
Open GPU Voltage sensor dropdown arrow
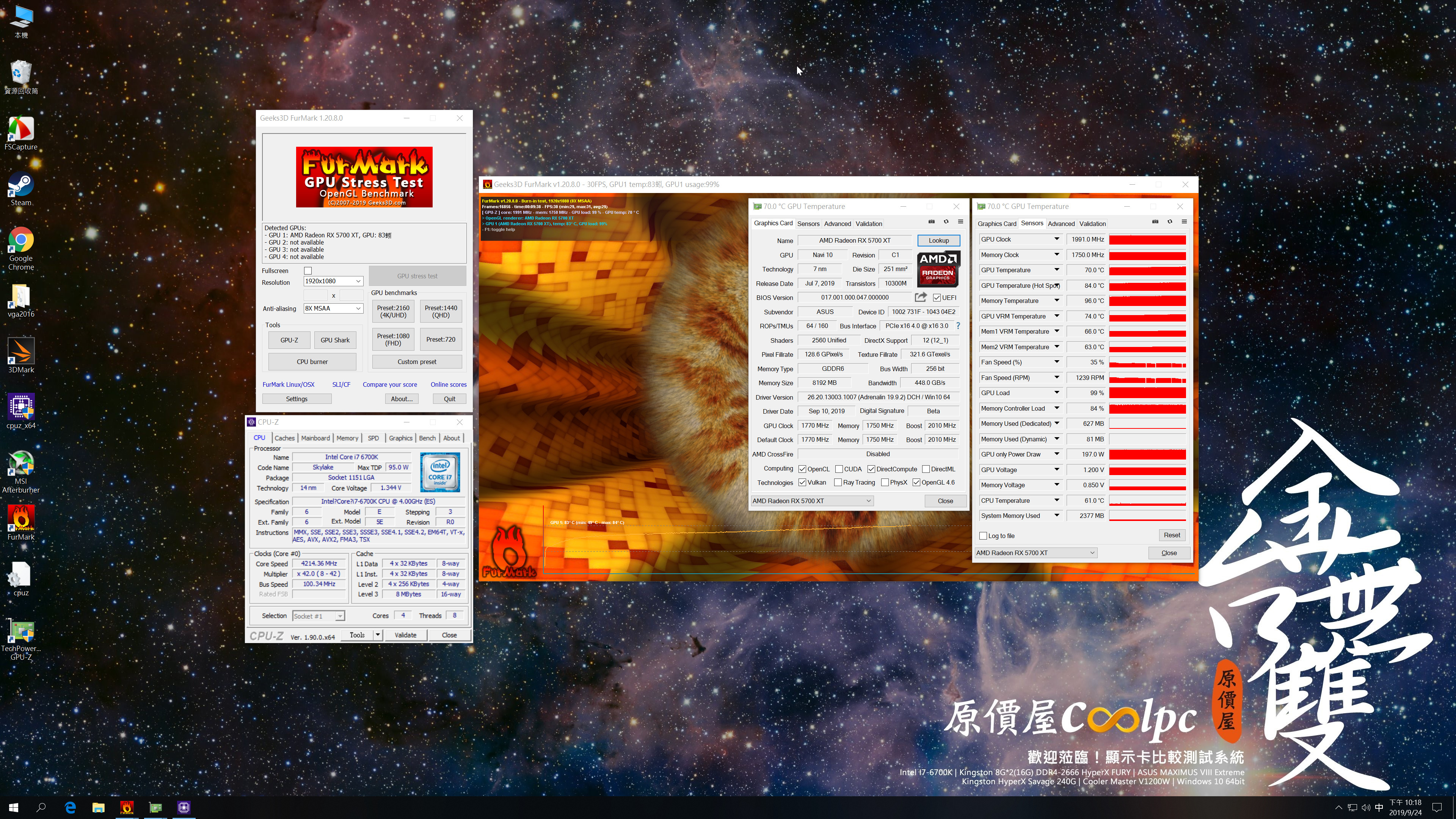pyautogui.click(x=1056, y=470)
